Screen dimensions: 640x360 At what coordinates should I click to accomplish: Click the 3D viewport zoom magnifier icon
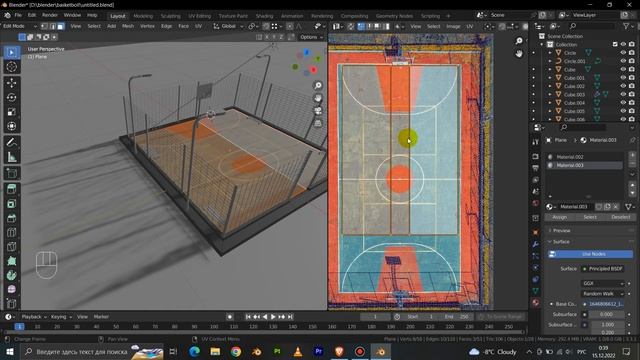click(318, 85)
